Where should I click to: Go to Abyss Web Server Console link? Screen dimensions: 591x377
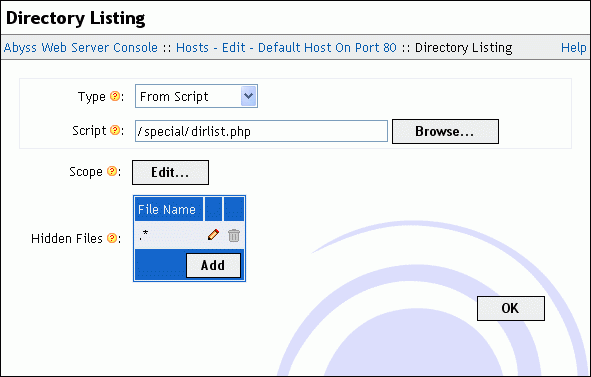click(x=81, y=48)
